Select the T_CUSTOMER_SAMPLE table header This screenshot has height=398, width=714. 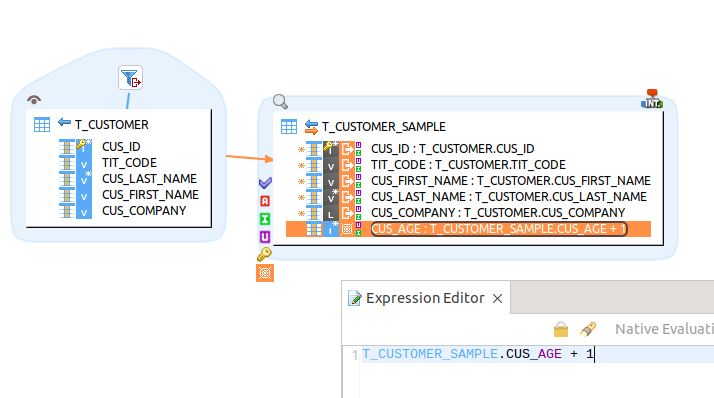click(384, 127)
